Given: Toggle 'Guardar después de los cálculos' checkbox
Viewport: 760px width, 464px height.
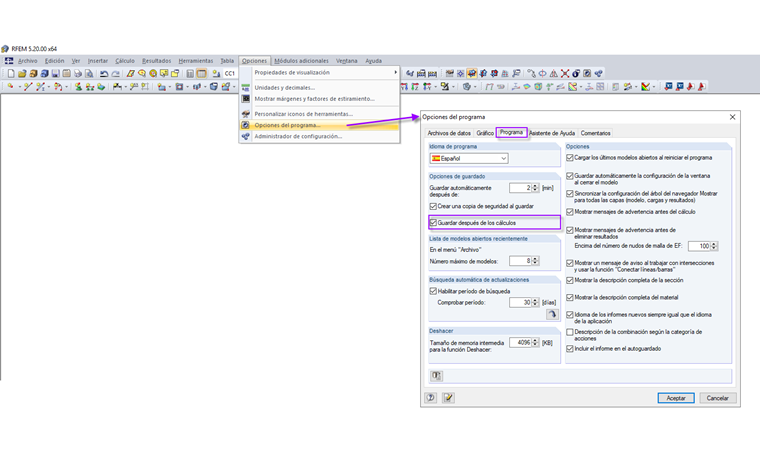Looking at the screenshot, I should pyautogui.click(x=433, y=223).
